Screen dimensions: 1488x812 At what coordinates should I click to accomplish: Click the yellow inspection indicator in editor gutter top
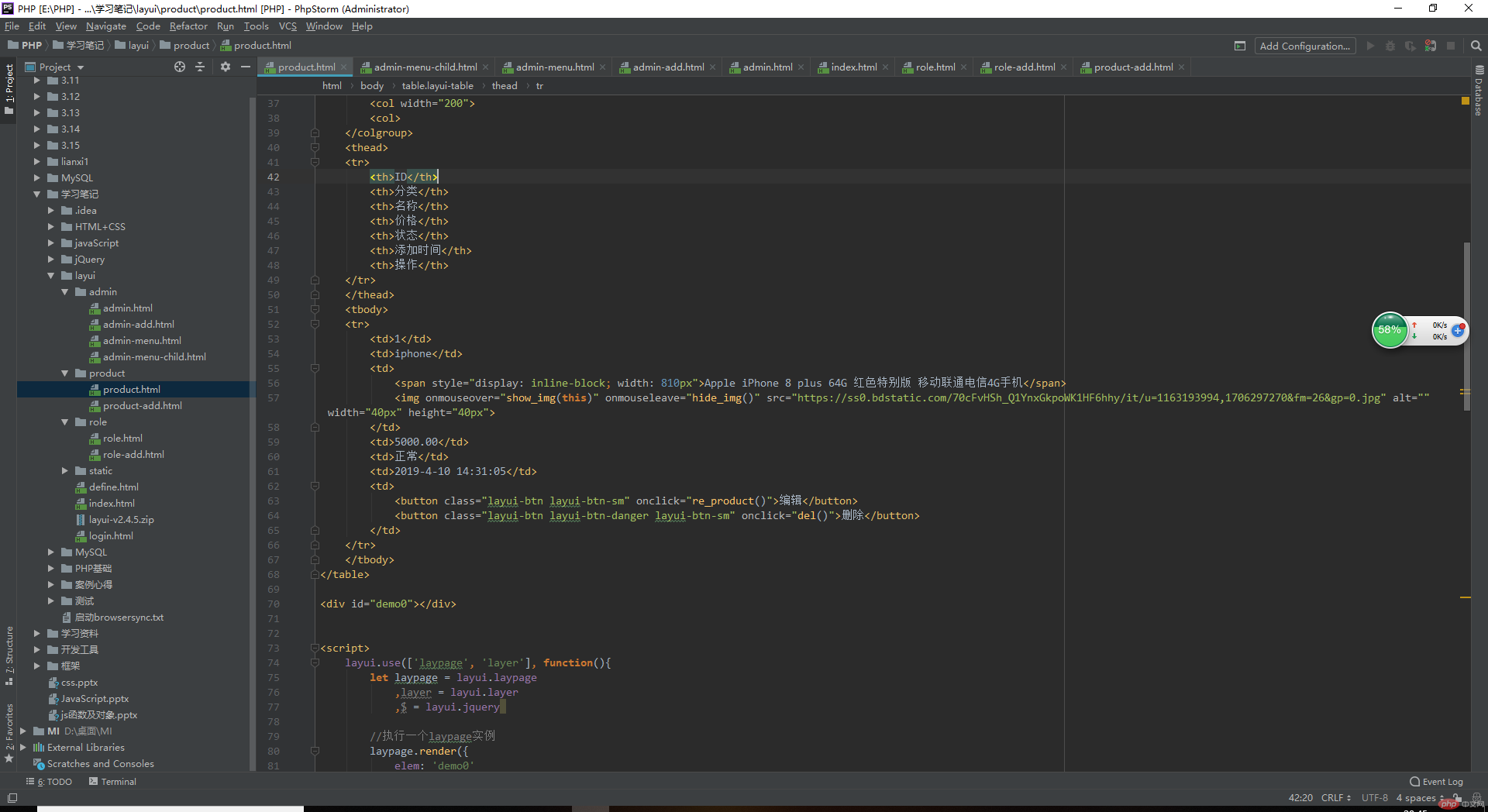pos(1466,101)
